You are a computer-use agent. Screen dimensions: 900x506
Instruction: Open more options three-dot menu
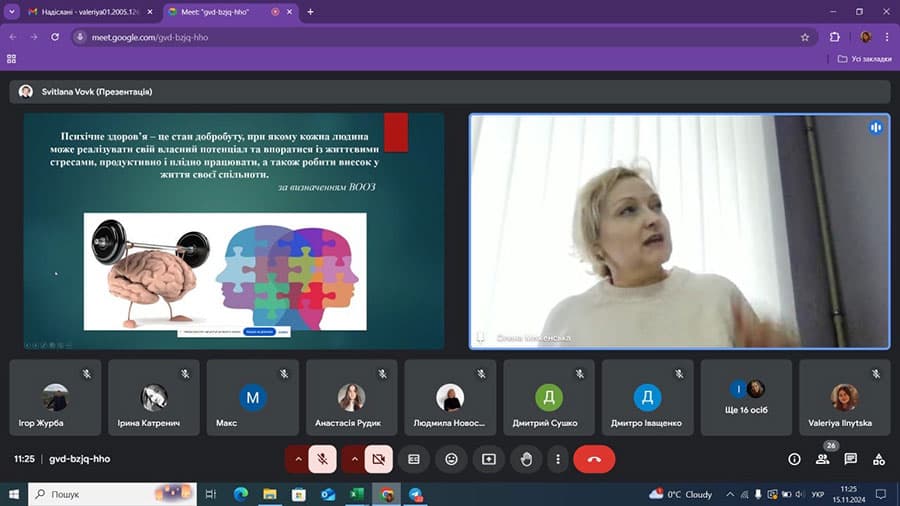tap(558, 459)
